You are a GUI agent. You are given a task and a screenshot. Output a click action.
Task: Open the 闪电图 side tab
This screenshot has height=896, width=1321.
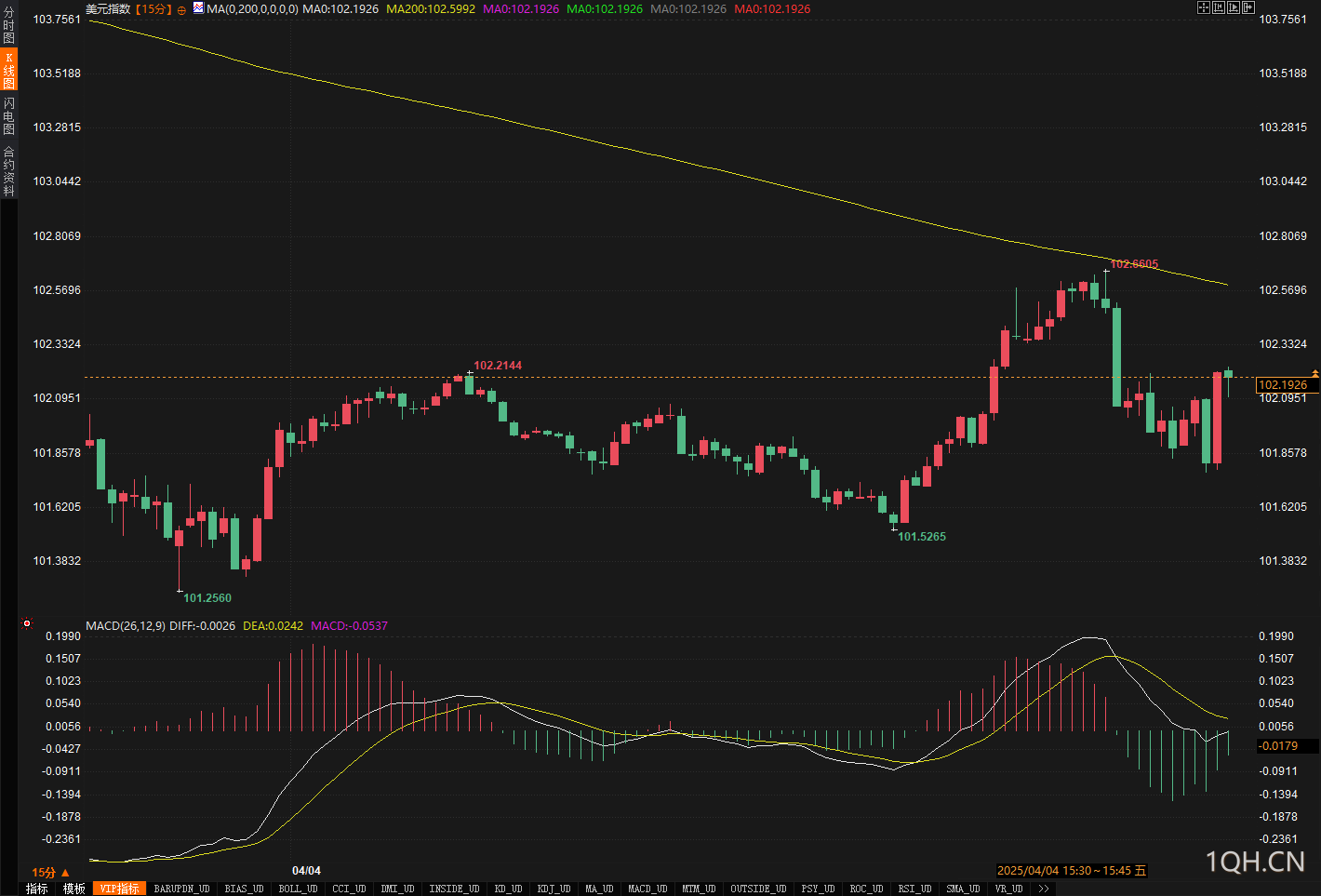click(x=9, y=116)
